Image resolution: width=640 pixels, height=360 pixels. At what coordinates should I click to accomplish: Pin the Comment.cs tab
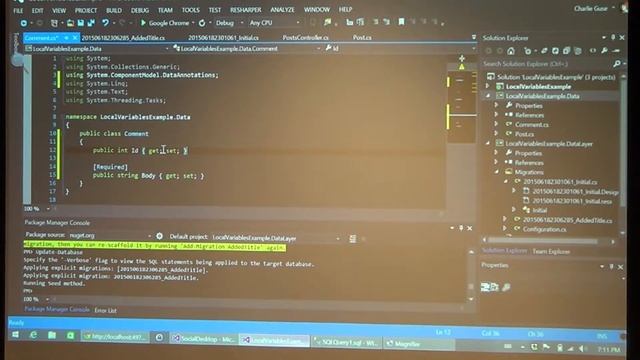point(66,38)
